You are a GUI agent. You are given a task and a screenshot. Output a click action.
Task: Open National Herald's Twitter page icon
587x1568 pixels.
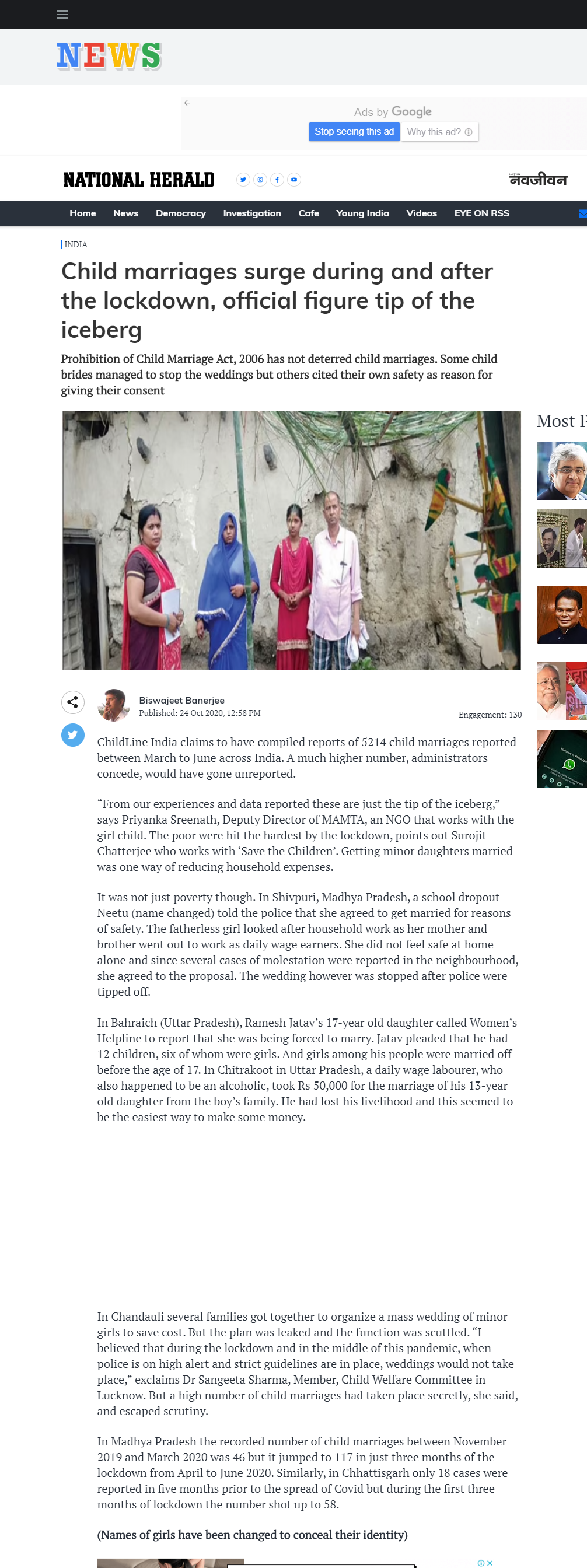click(243, 180)
